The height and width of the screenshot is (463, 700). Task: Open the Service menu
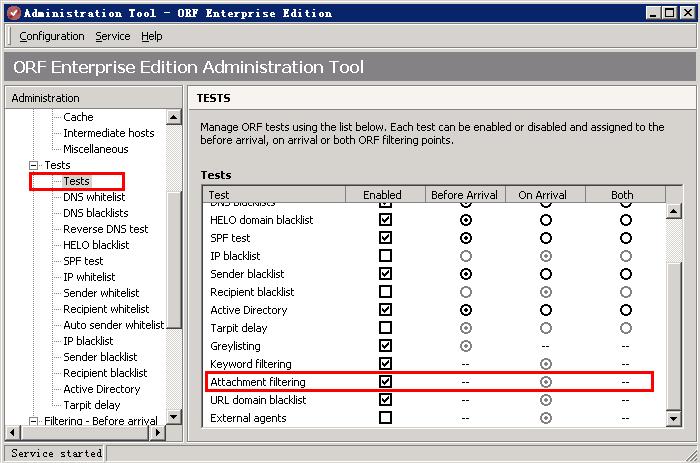point(113,36)
